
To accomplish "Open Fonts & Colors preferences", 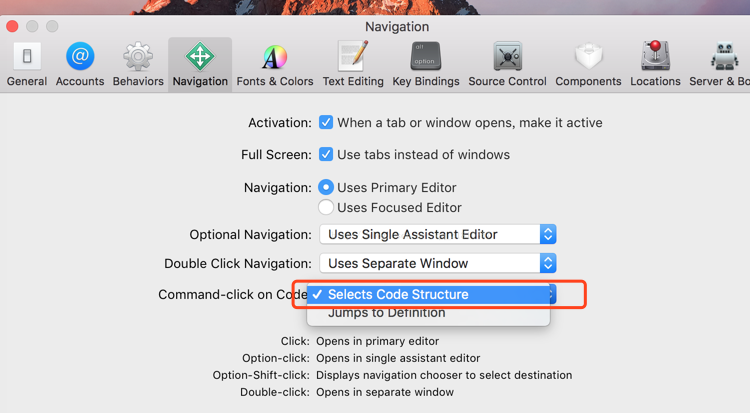I will [274, 64].
